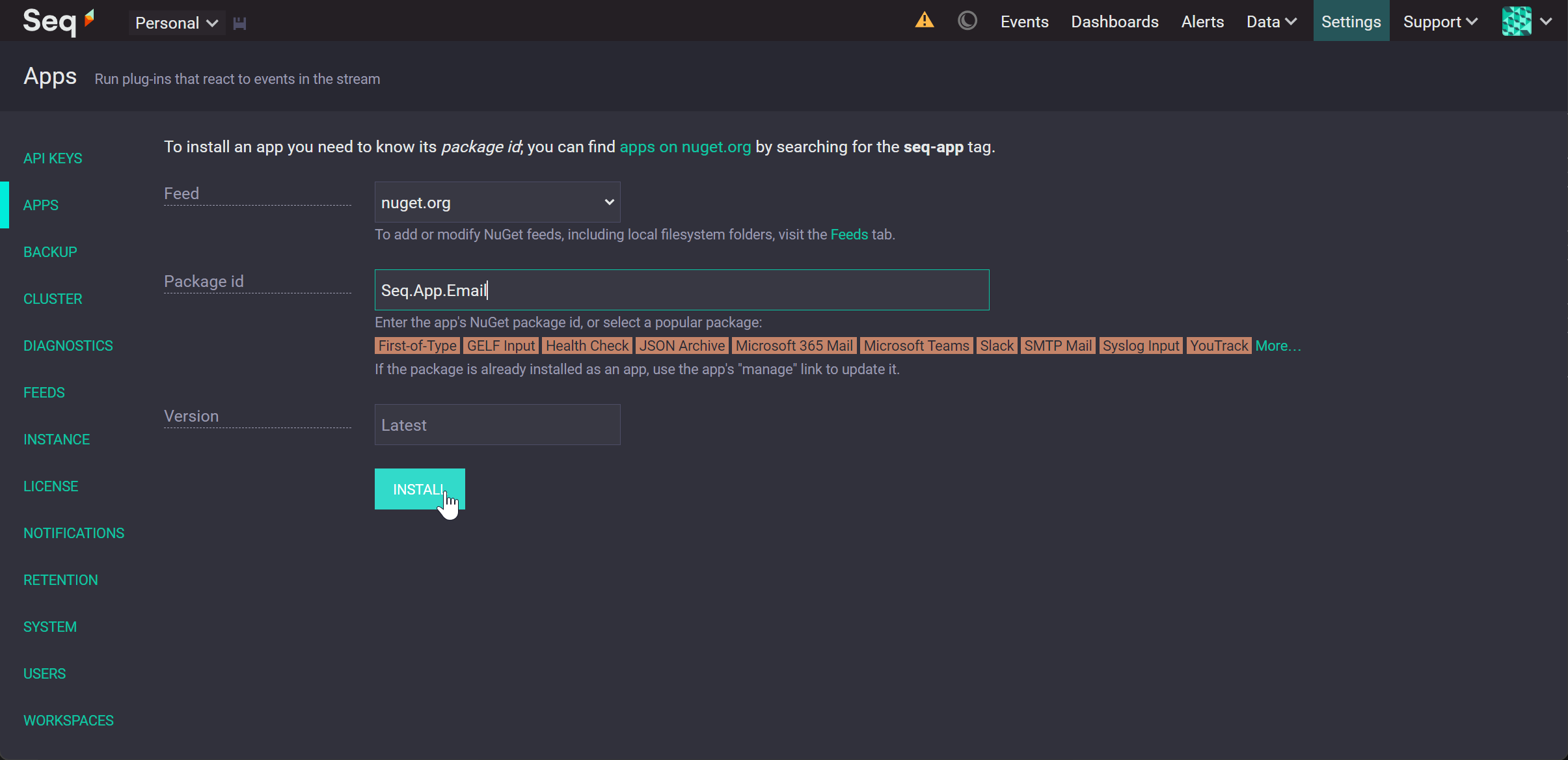Open the API KEYS settings tab

53,158
